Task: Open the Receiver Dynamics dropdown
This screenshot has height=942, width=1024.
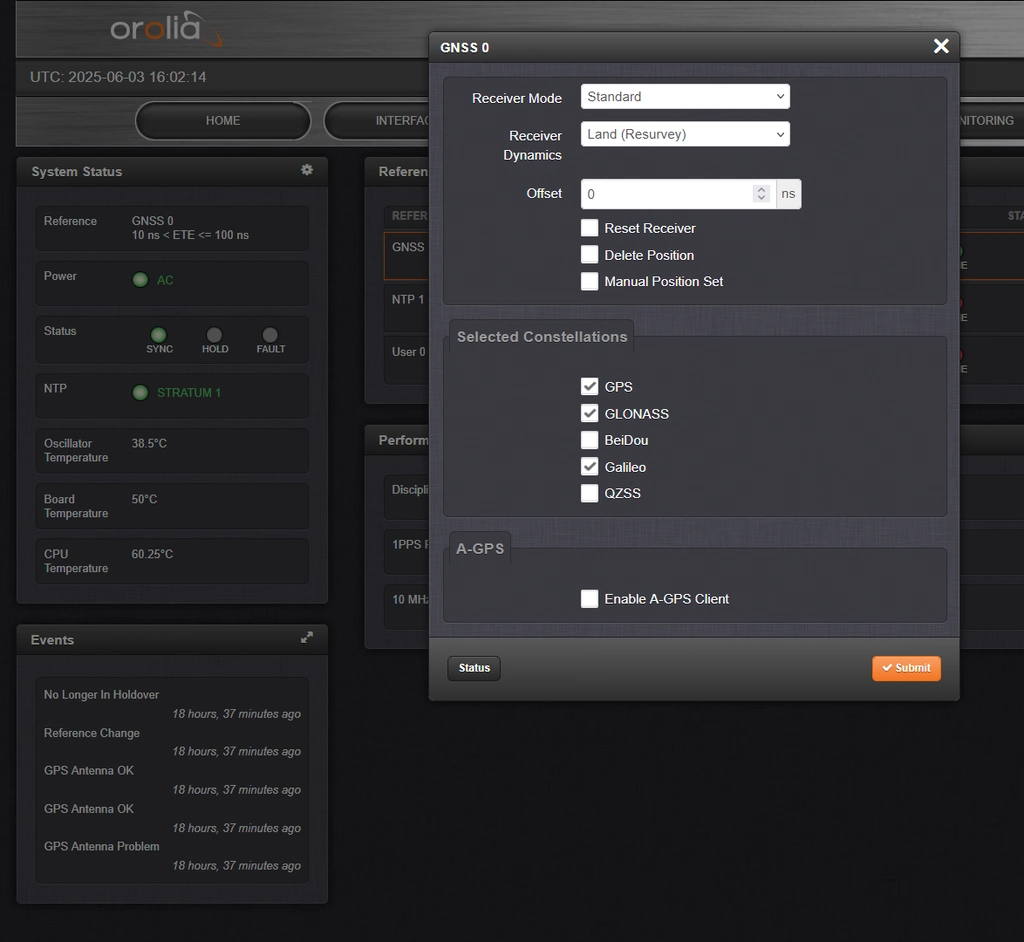Action: (x=685, y=134)
